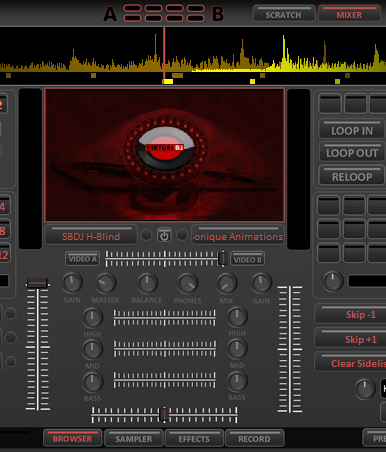Click the LOOP IN button
The image size is (386, 452).
[x=352, y=129]
